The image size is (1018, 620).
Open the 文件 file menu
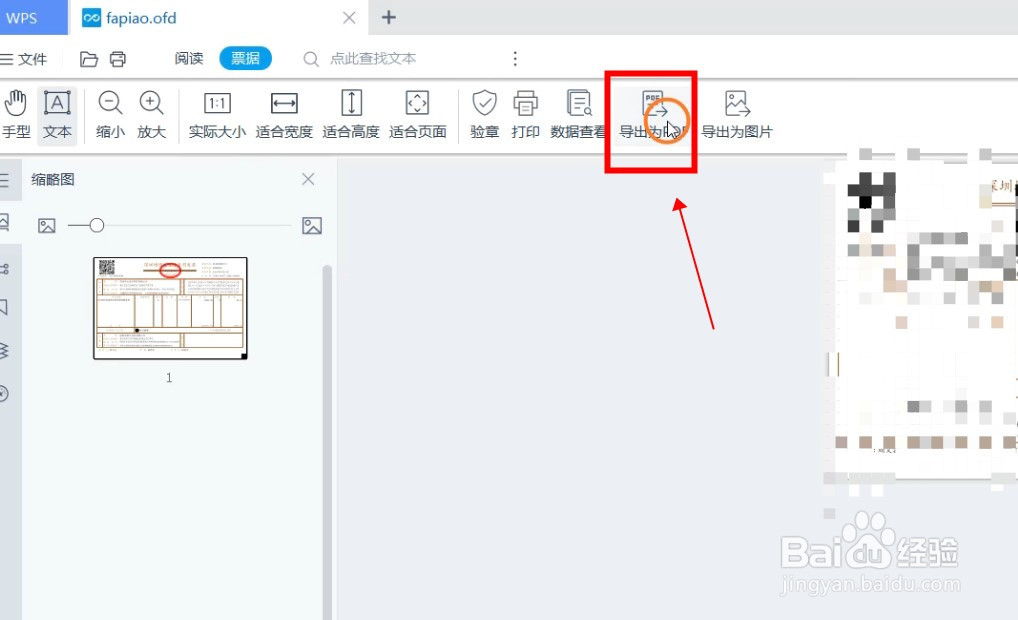27,58
